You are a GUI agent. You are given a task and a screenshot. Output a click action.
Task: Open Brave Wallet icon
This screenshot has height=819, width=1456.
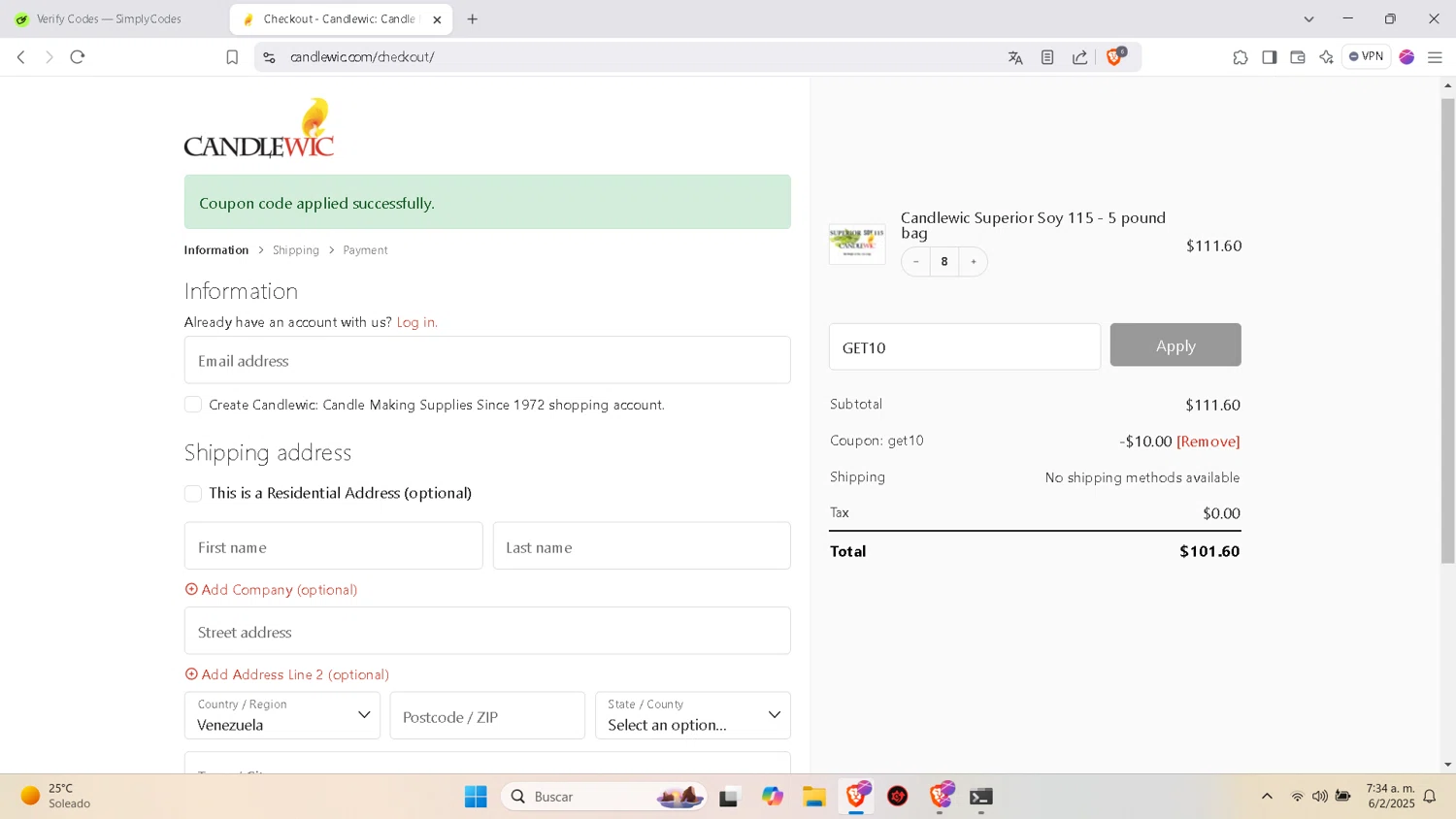pyautogui.click(x=1298, y=57)
